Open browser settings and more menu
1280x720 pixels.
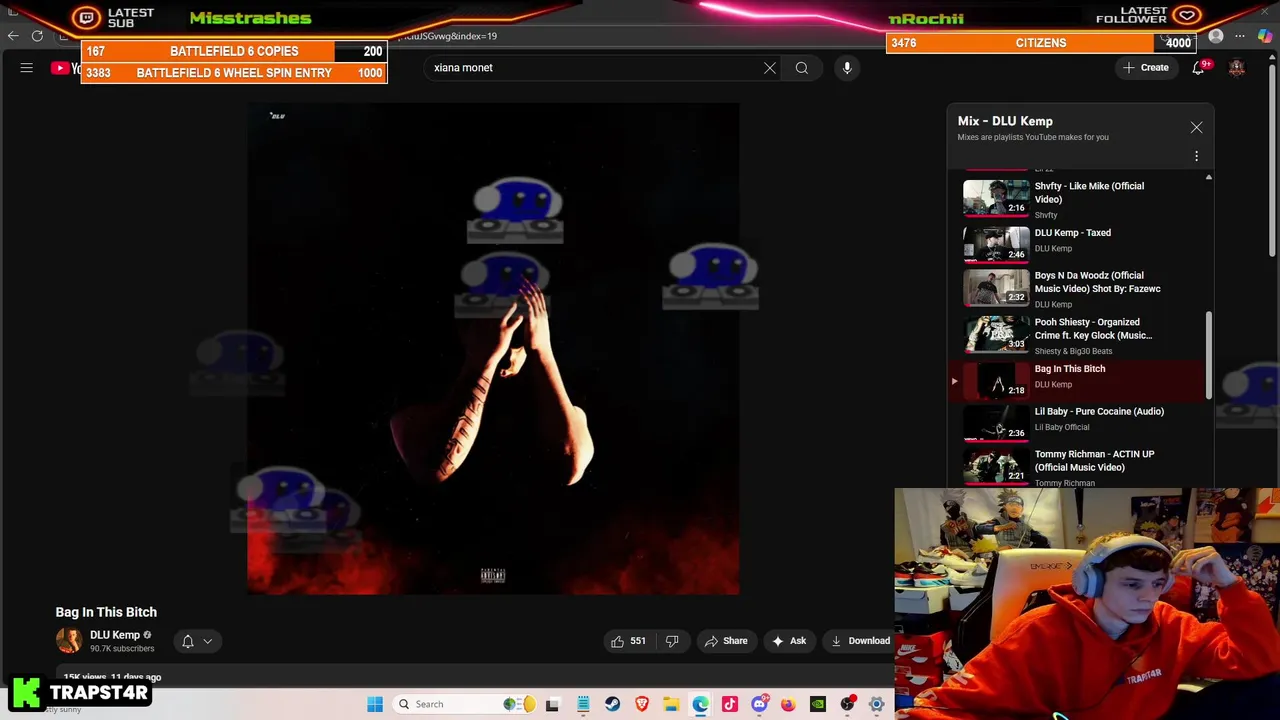(1240, 36)
